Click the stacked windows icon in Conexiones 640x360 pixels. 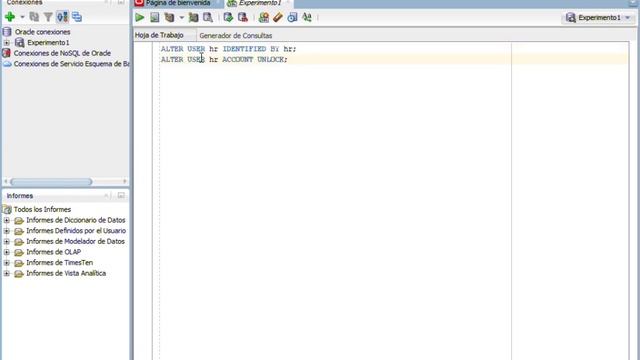pos(77,17)
